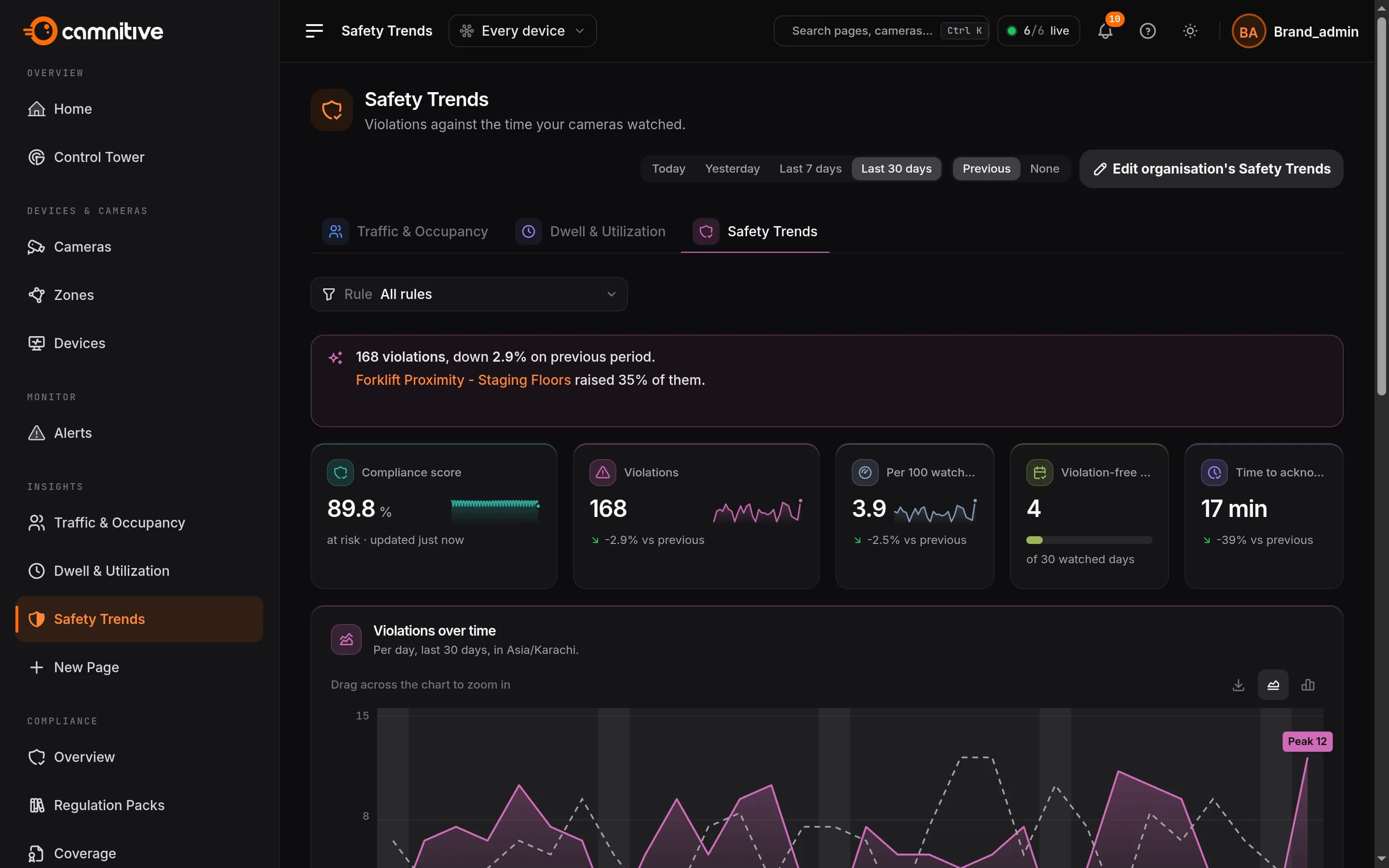The height and width of the screenshot is (868, 1389).
Task: Download the violations chart
Action: point(1238,684)
